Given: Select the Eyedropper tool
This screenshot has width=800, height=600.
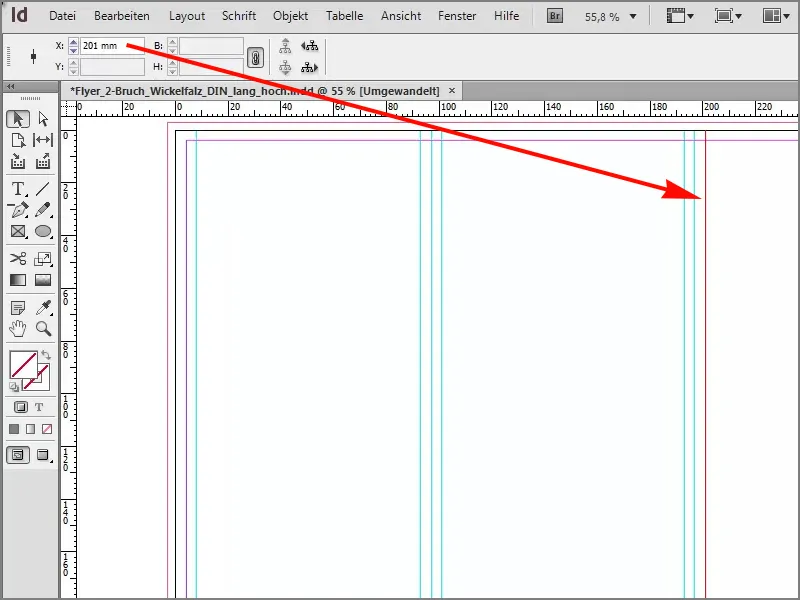Looking at the screenshot, I should click(x=43, y=308).
